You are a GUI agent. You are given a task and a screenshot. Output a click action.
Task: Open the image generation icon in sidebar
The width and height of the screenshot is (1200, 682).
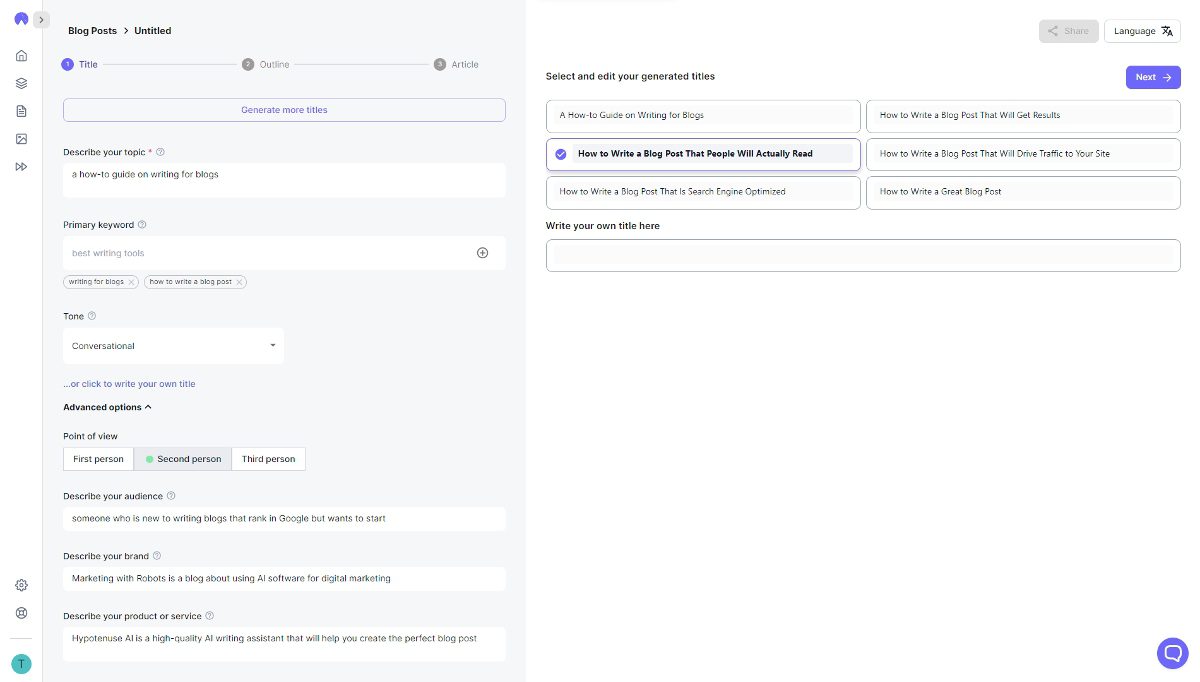tap(21, 139)
